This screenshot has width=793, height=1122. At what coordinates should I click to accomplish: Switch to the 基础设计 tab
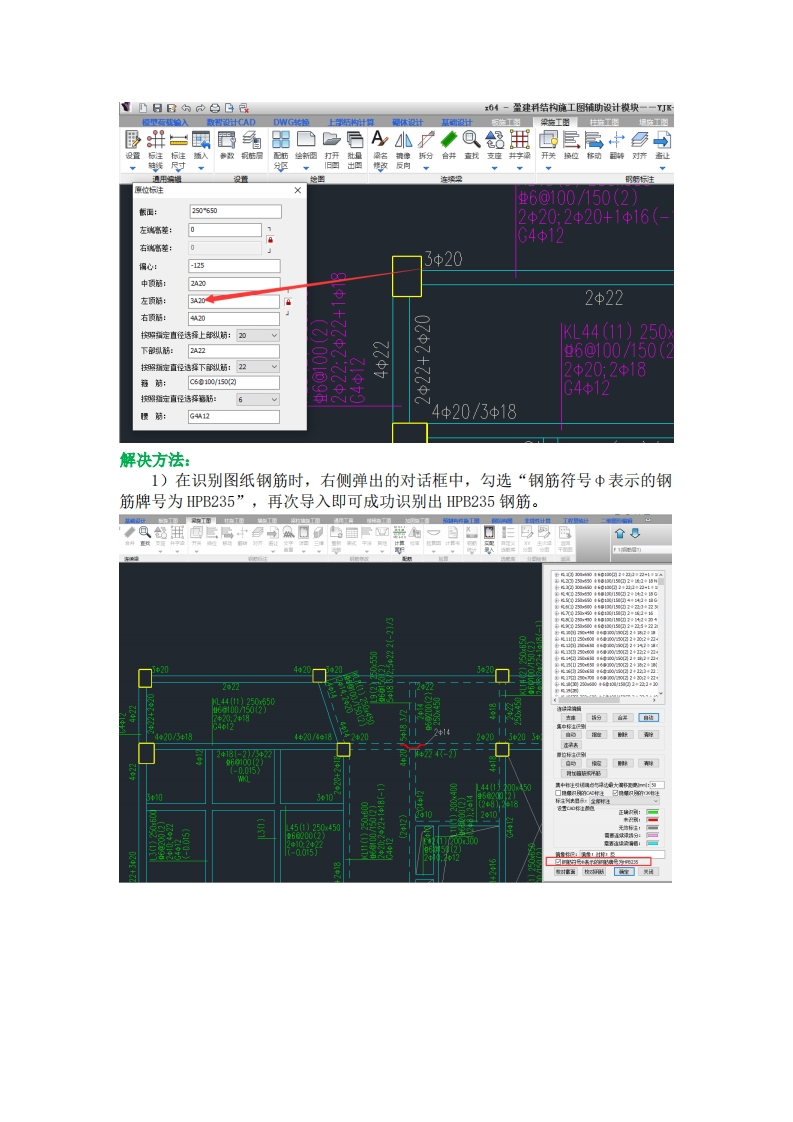[457, 122]
